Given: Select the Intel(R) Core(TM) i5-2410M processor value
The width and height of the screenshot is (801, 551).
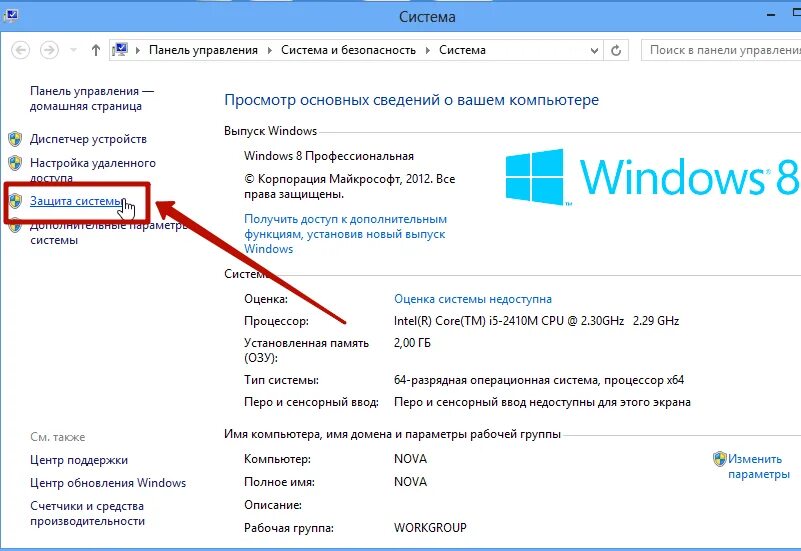Looking at the screenshot, I should click(x=536, y=321).
